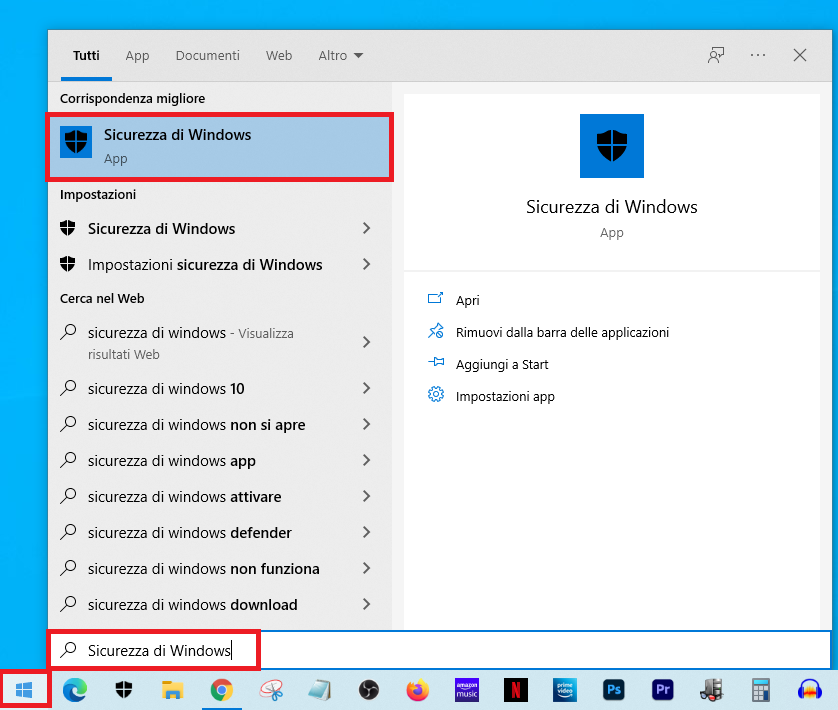
Task: Launch OBS Studio from the taskbar
Action: [369, 690]
